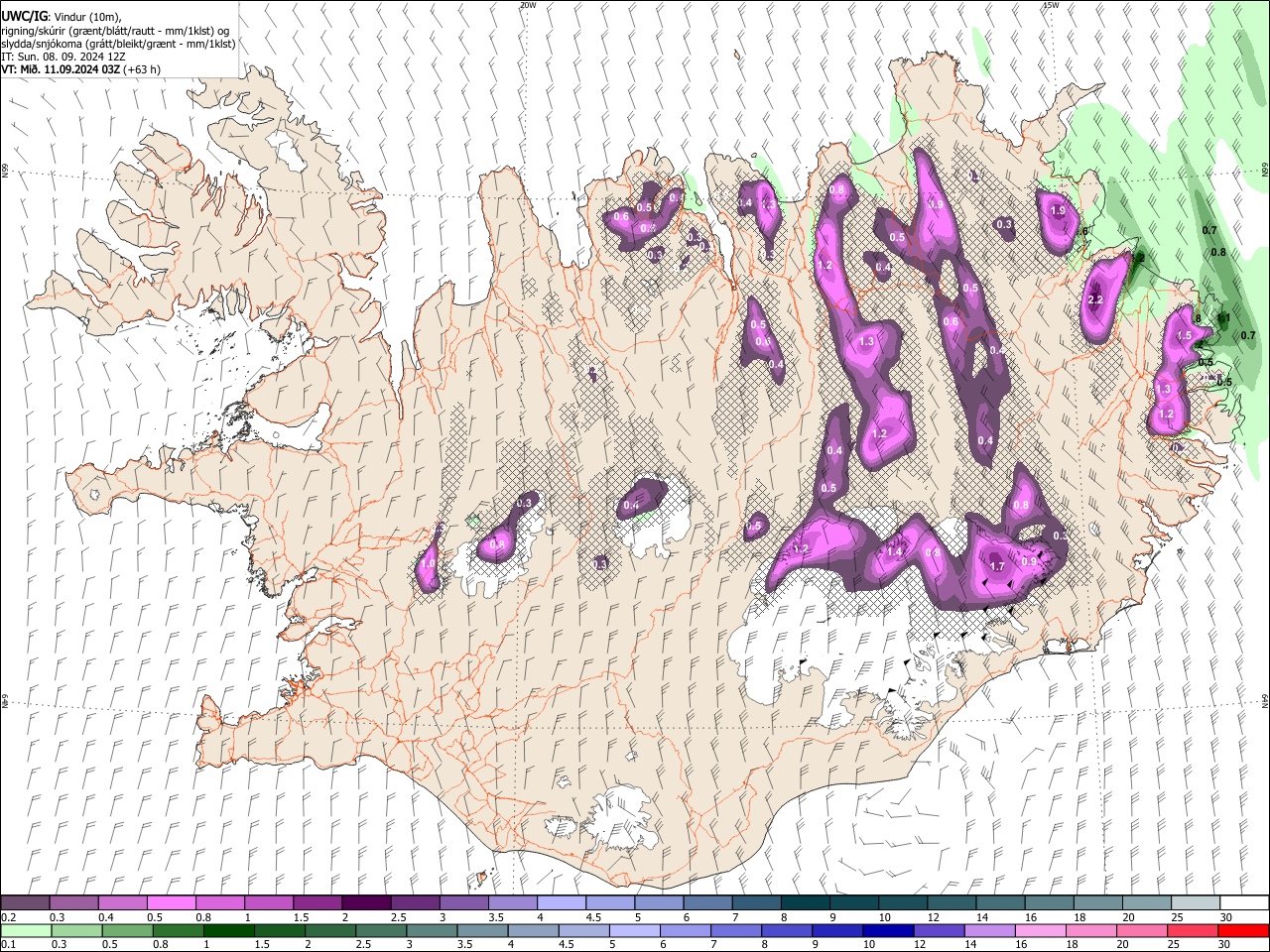Select the light pink 16 swatch in the lower scale
Image resolution: width=1270 pixels, height=952 pixels.
click(x=1041, y=930)
